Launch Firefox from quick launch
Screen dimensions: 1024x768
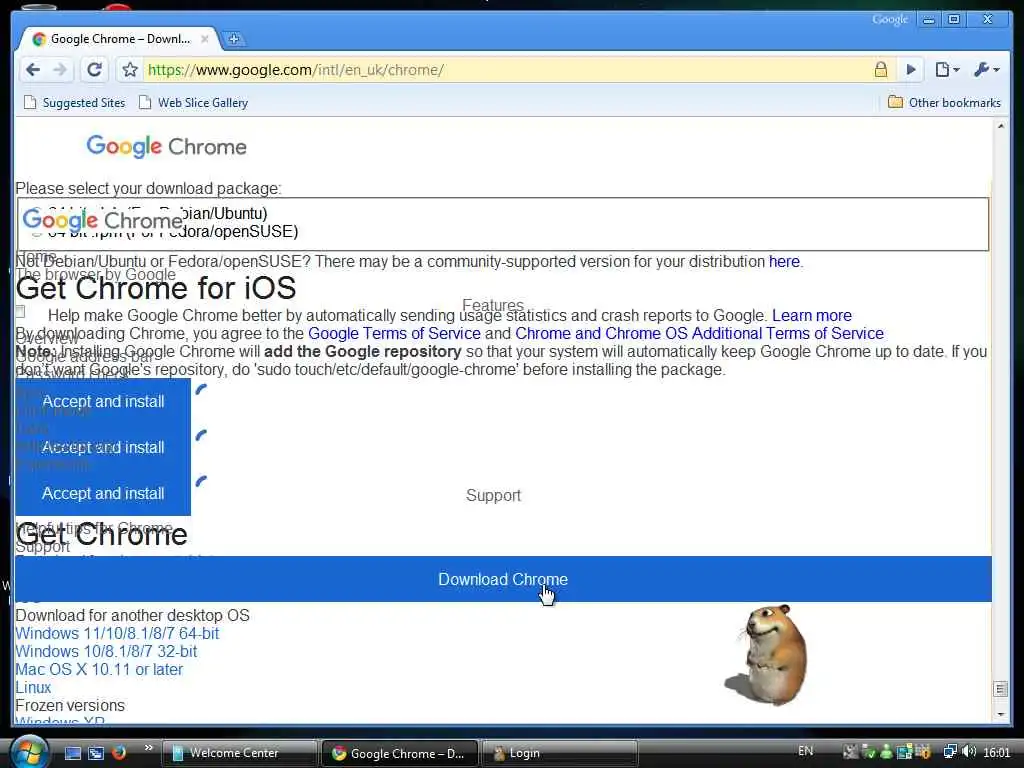[x=119, y=752]
